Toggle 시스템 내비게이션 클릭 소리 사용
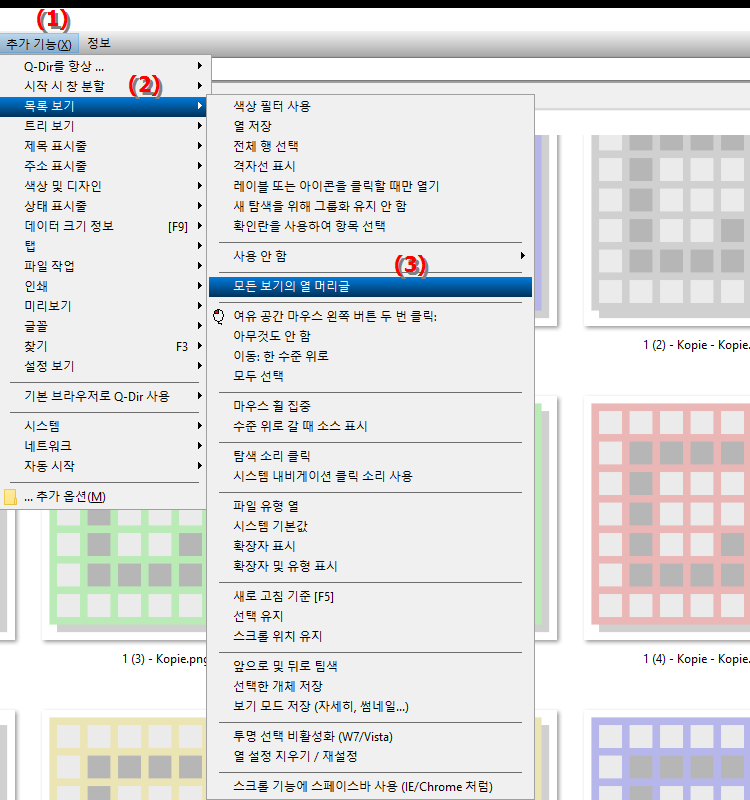 (370, 476)
